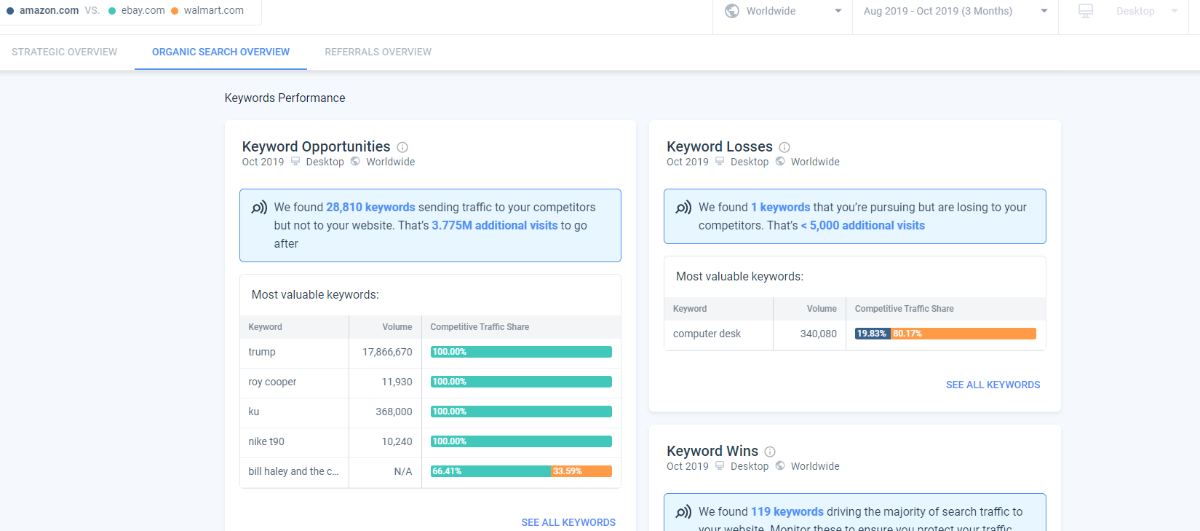Click the ebay.com competitor label
Image resolution: width=1200 pixels, height=531 pixels.
[142, 10]
